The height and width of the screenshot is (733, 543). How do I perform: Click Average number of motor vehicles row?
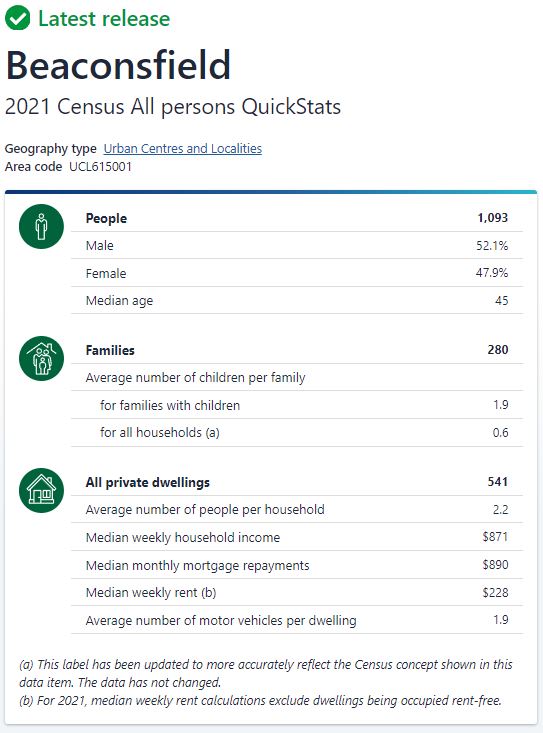coord(297,620)
